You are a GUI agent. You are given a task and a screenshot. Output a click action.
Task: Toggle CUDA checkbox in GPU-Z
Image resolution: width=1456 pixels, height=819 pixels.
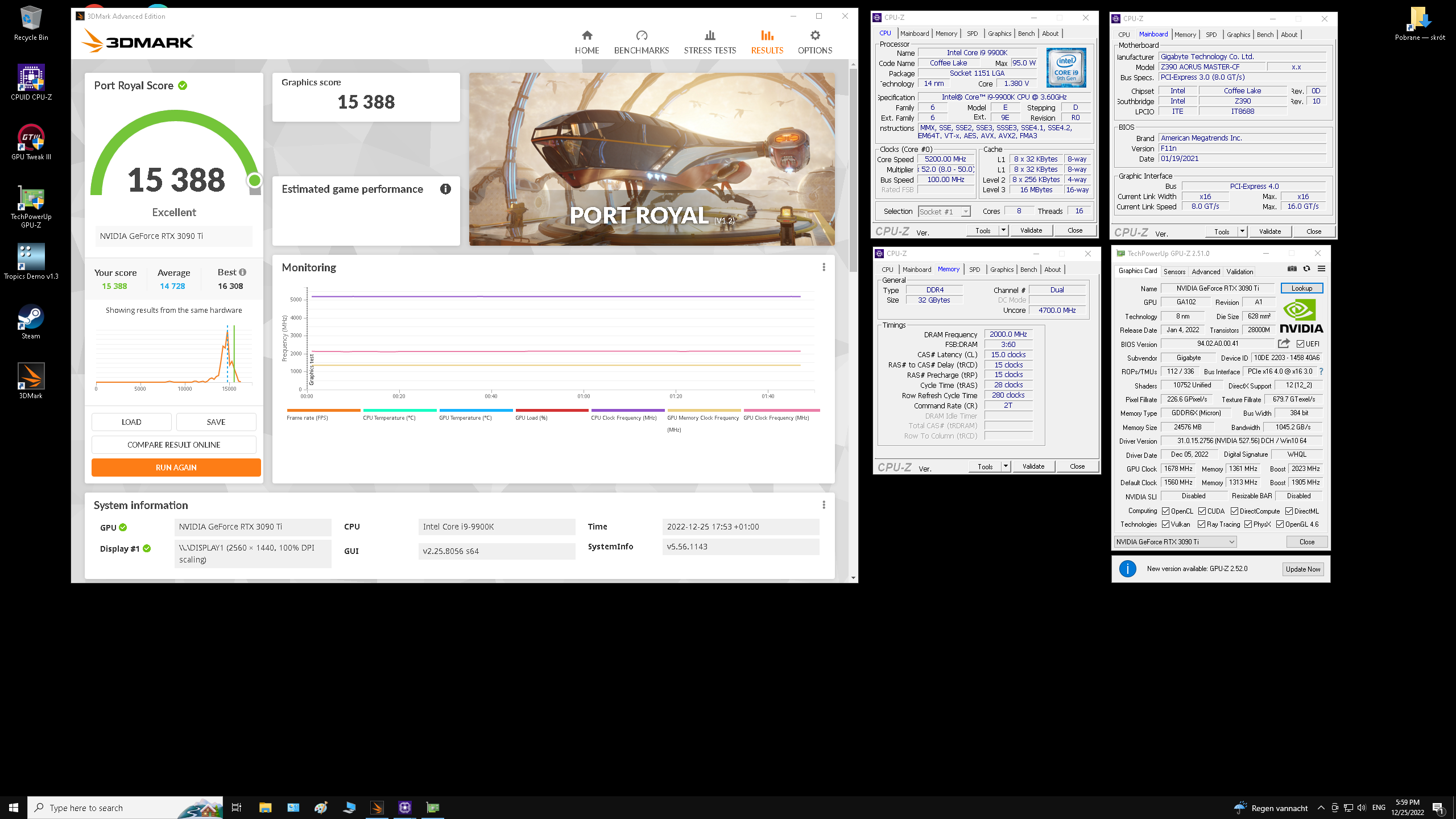pos(1202,511)
